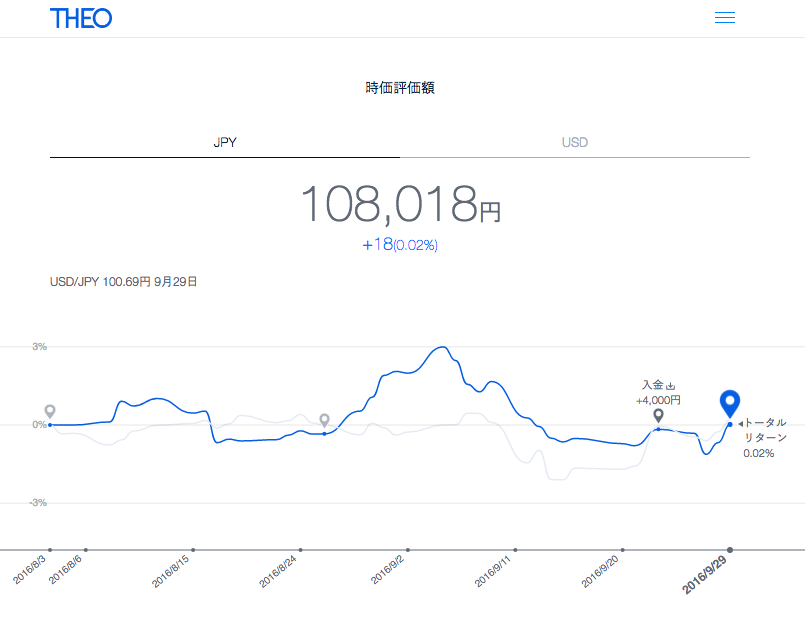Select the 2016/8/3 timeline dot
This screenshot has height=617, width=805.
[x=50, y=550]
